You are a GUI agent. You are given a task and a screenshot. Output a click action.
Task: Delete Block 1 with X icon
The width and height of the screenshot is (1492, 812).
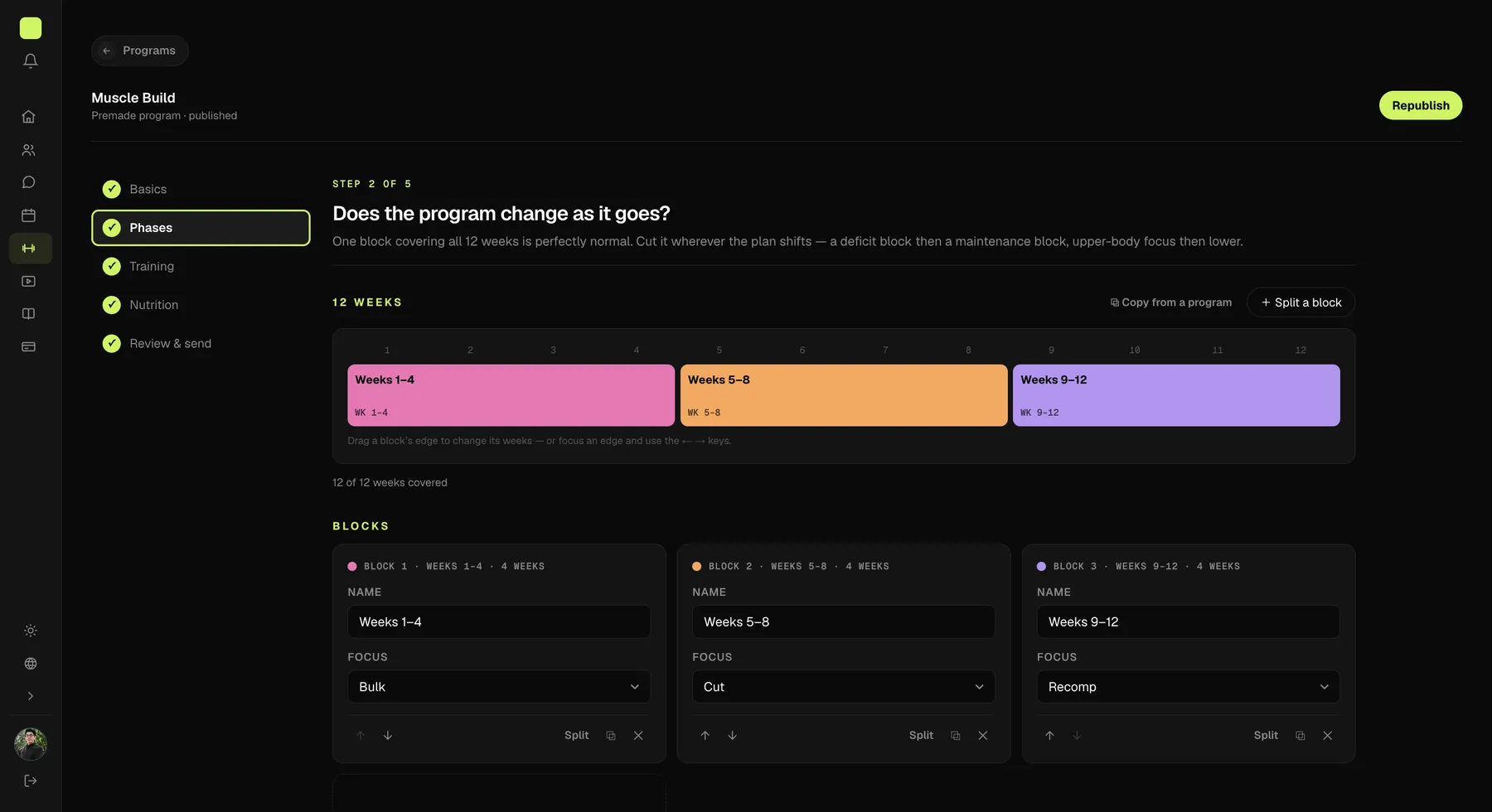tap(638, 736)
